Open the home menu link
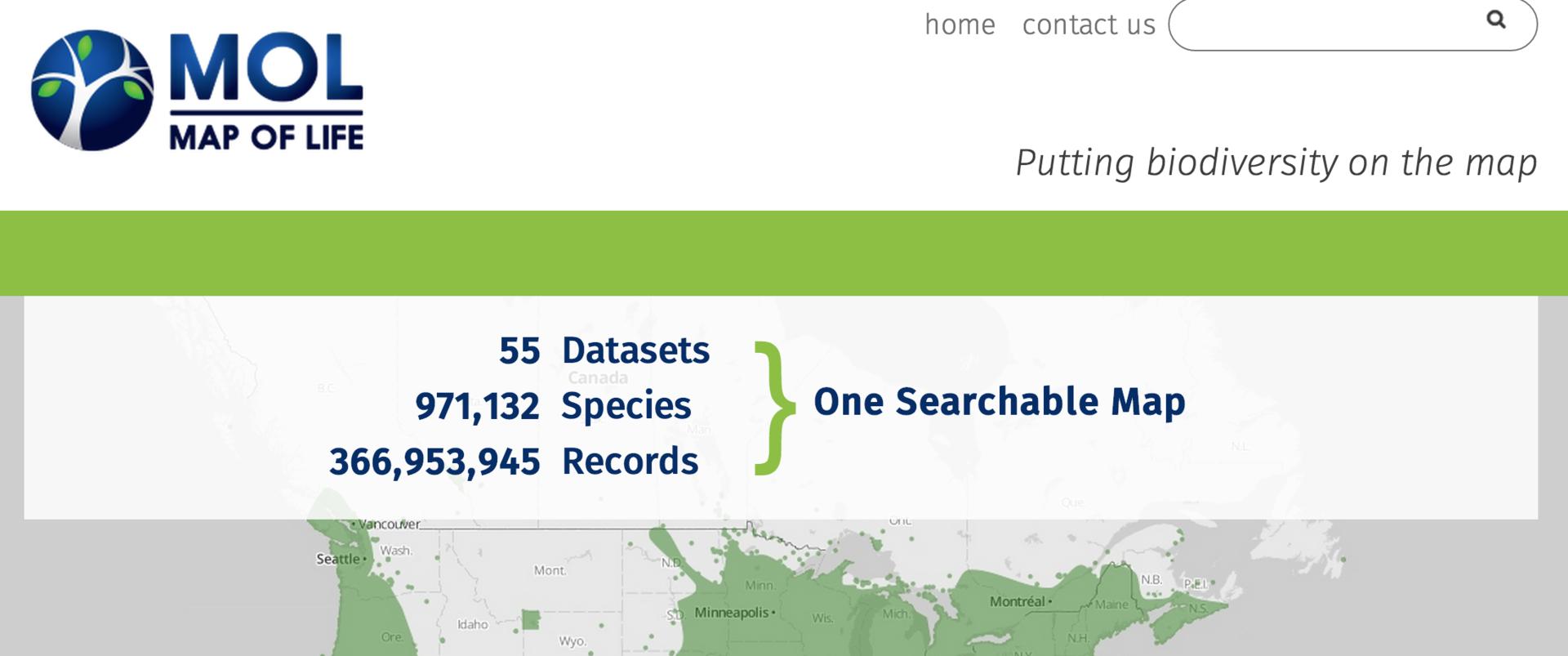Screen dimensions: 1568x656 click(960, 25)
